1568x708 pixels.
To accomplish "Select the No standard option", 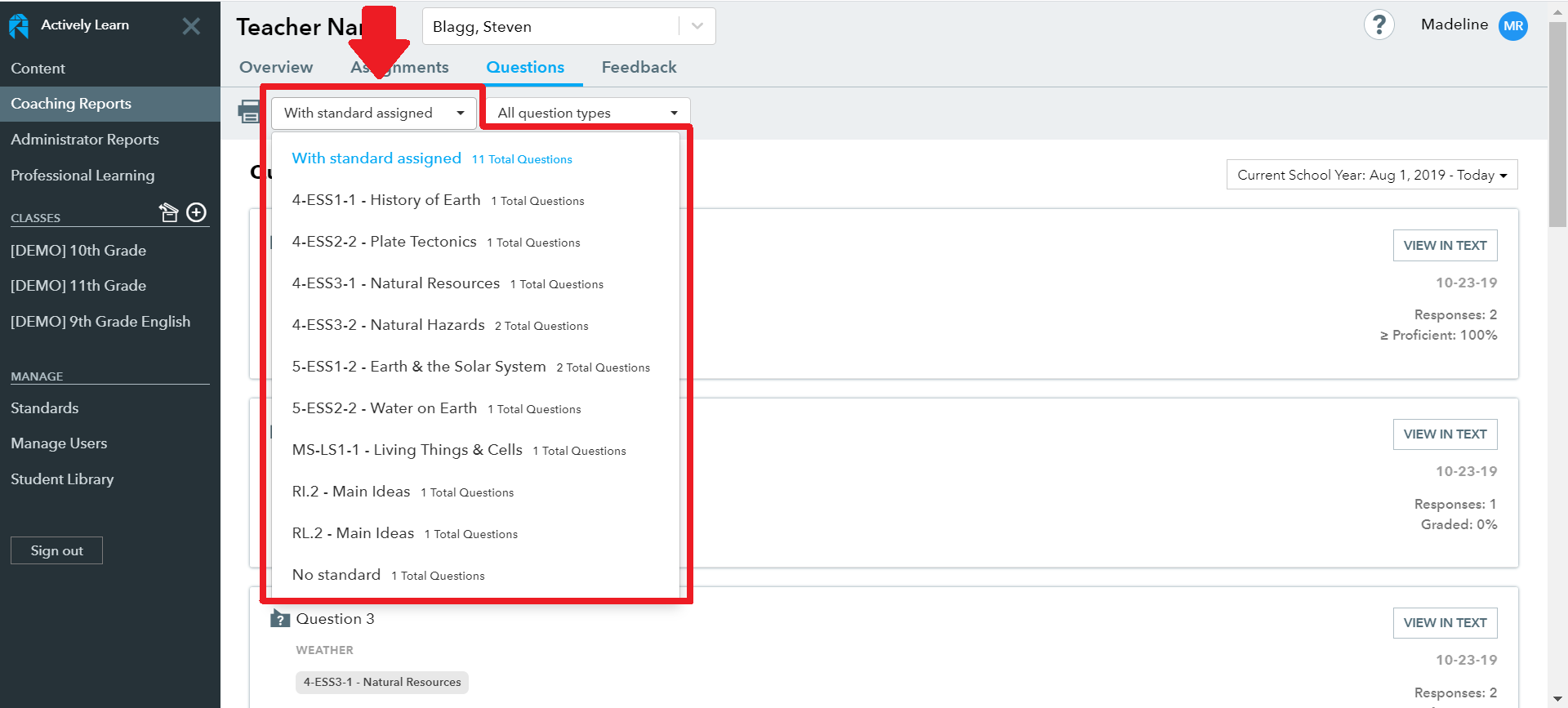I will point(475,575).
